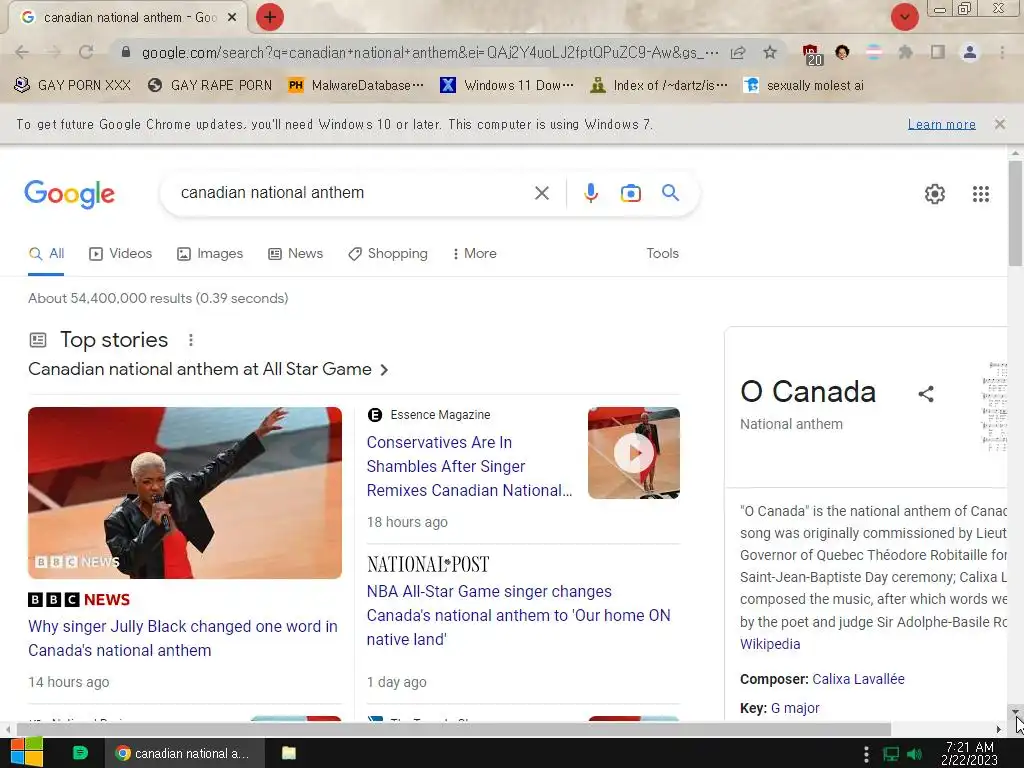Go back with the browser back arrow

(22, 52)
